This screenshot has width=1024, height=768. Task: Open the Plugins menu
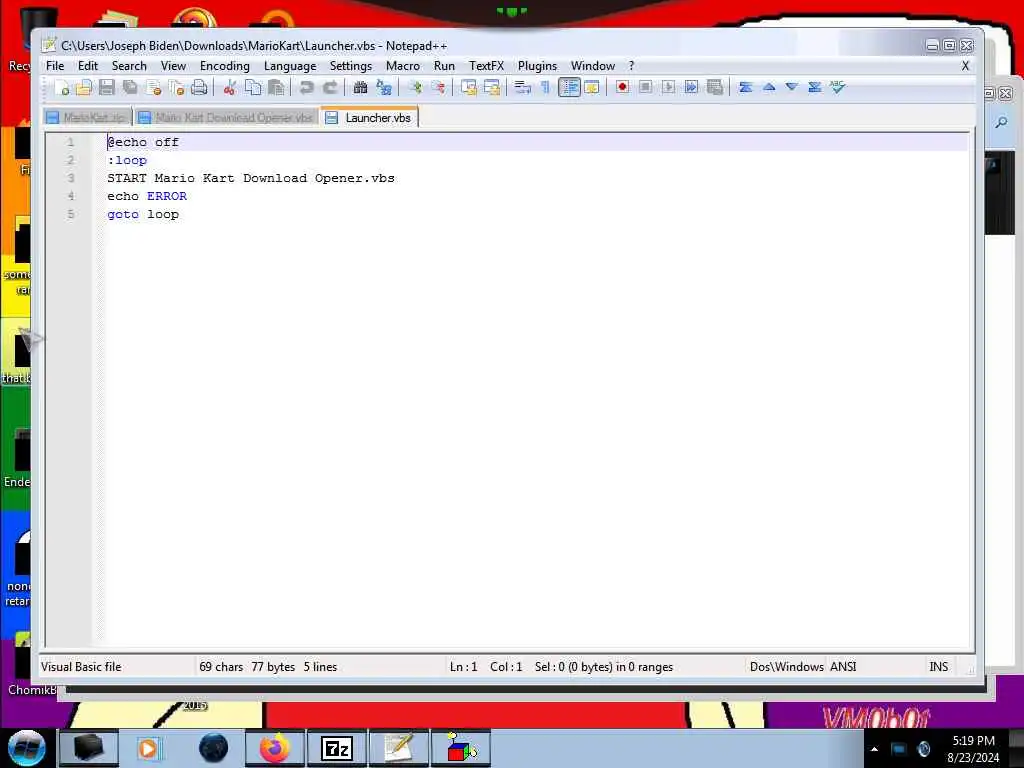537,66
